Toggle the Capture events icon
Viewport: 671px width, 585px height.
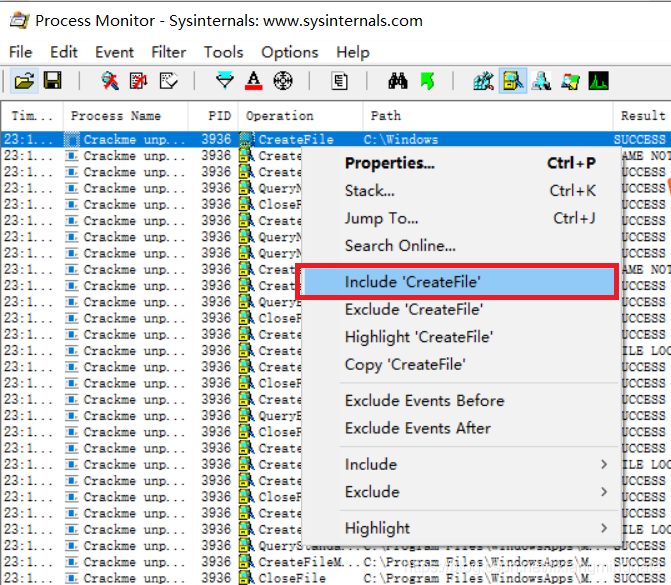coord(110,80)
